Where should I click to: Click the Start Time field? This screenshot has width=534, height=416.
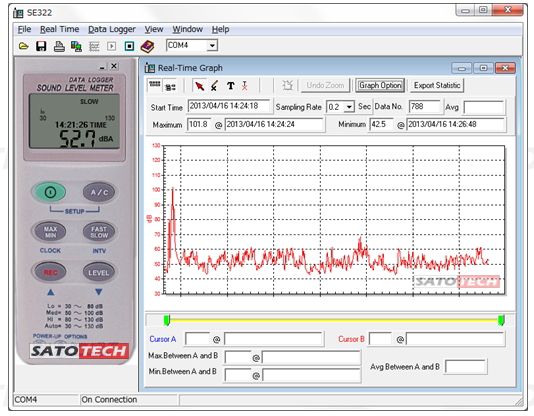click(229, 106)
